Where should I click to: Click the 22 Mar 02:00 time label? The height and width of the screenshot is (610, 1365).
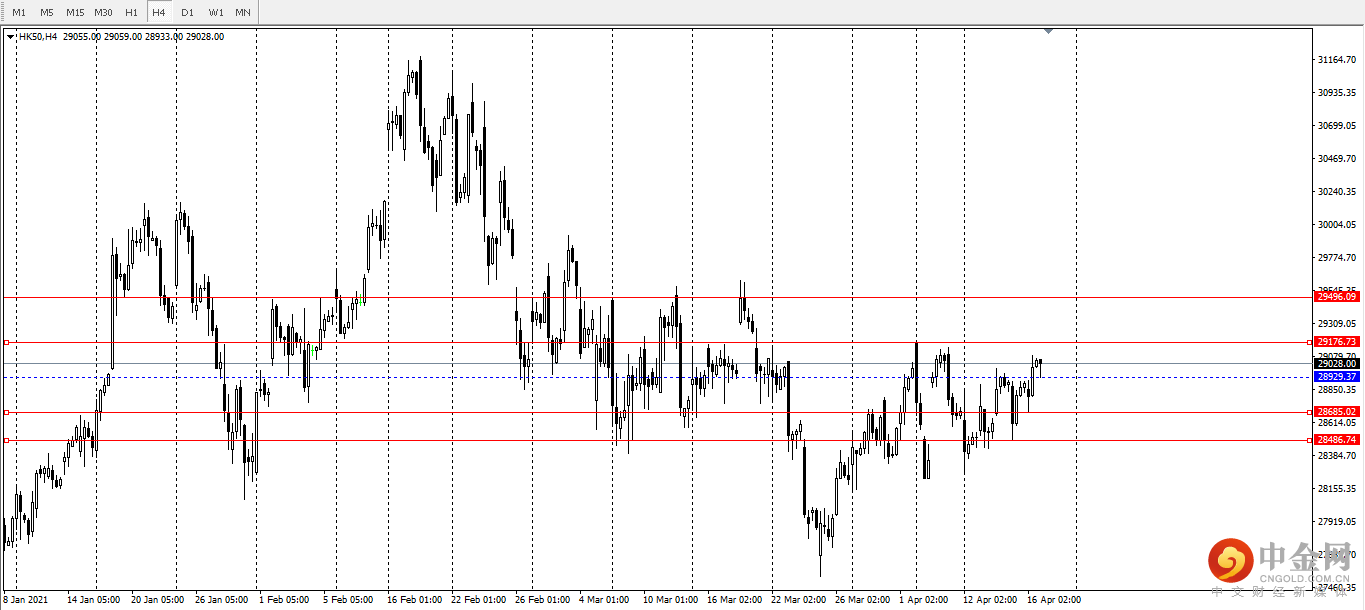coord(799,600)
